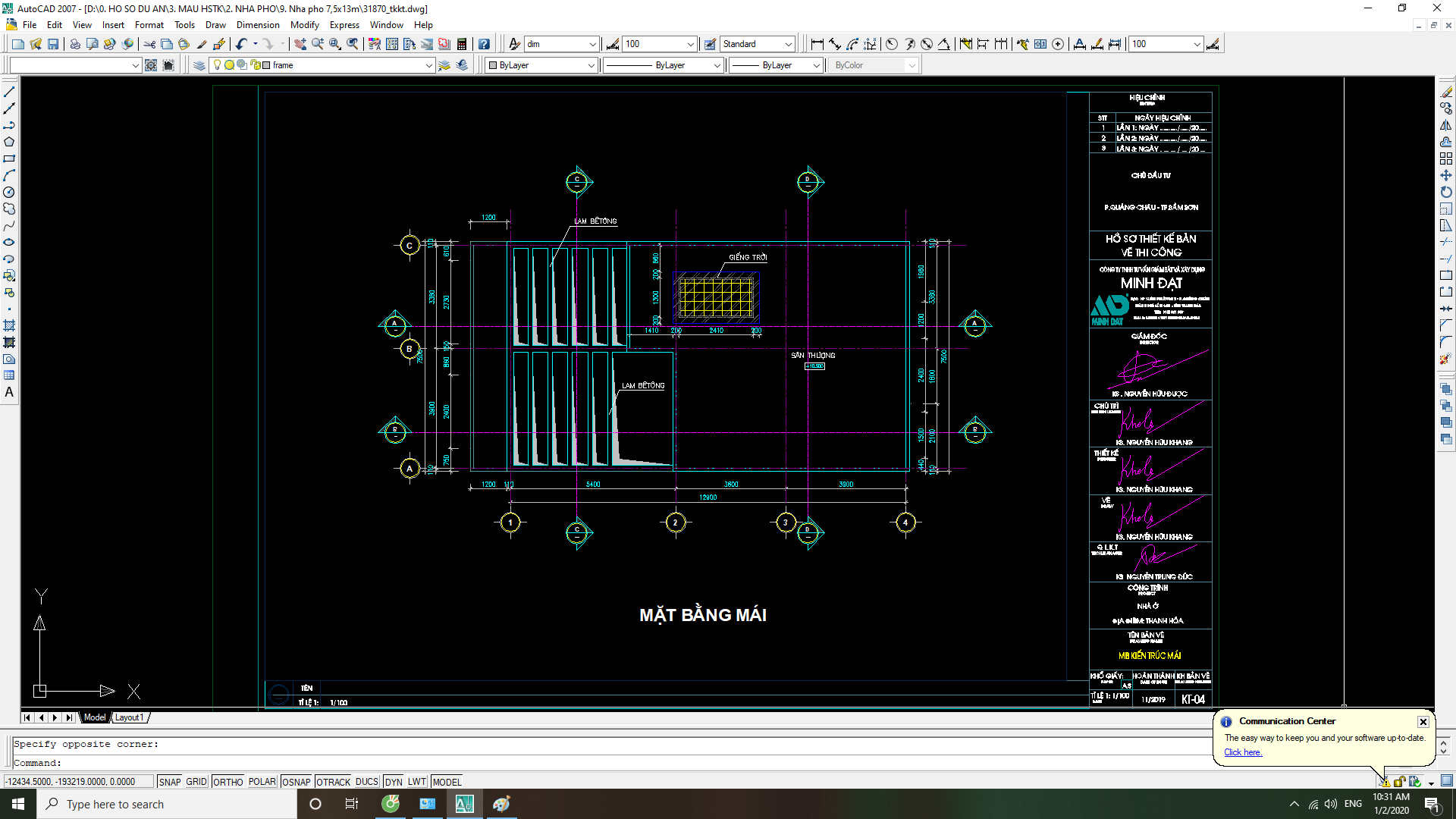Image resolution: width=1456 pixels, height=819 pixels.
Task: Select the Polygon draw tool
Action: (9, 142)
